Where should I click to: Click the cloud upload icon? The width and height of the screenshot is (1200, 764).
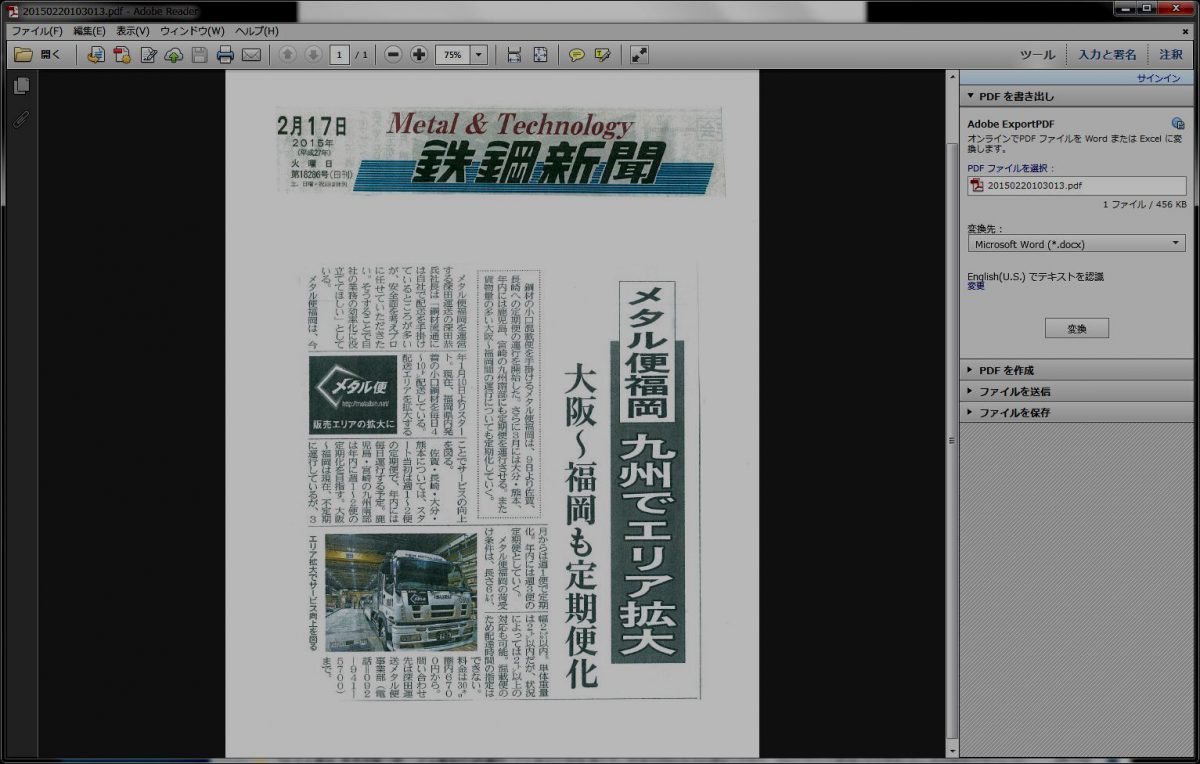tap(174, 55)
